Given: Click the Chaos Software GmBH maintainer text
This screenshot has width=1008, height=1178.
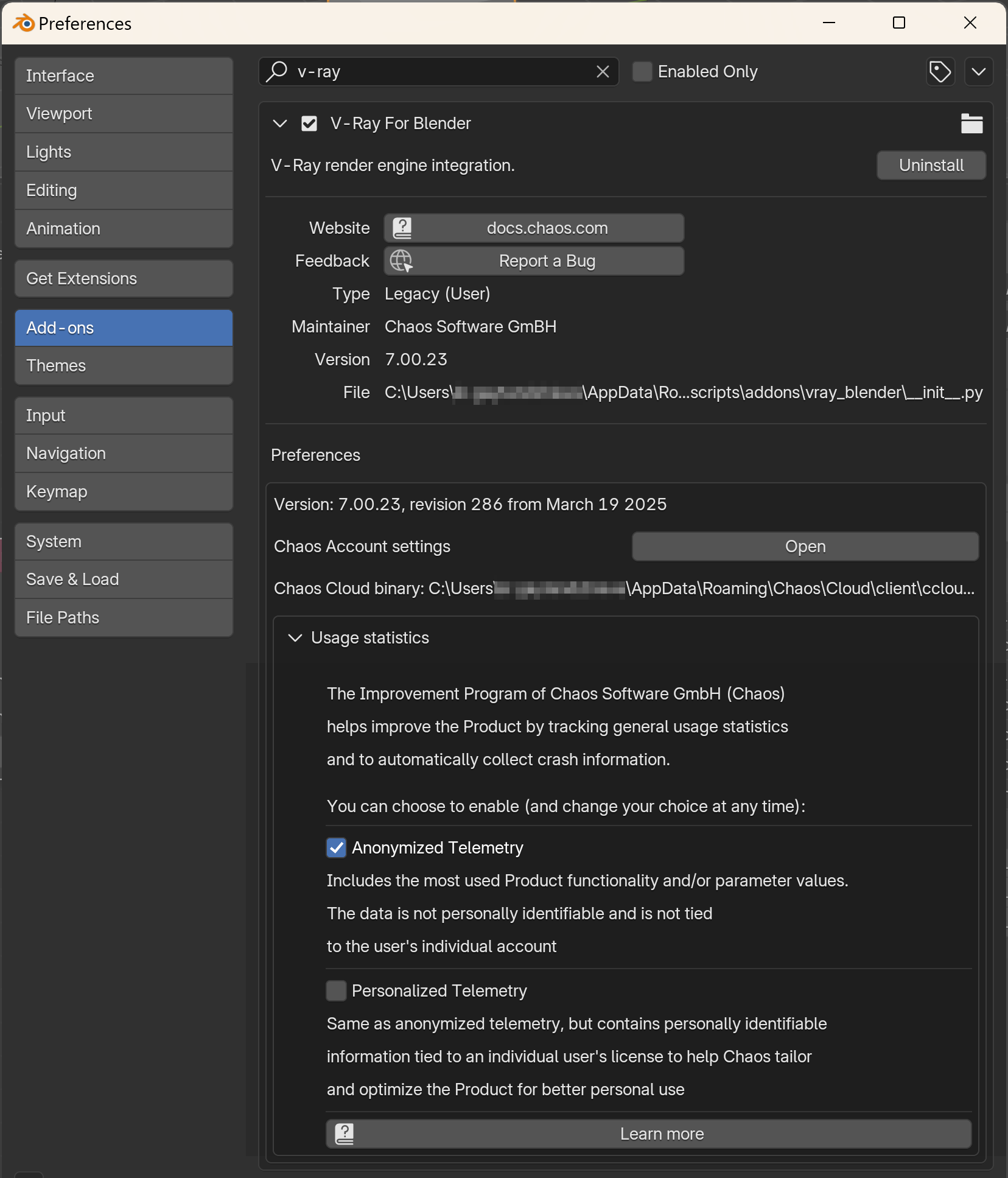Looking at the screenshot, I should click(x=471, y=327).
